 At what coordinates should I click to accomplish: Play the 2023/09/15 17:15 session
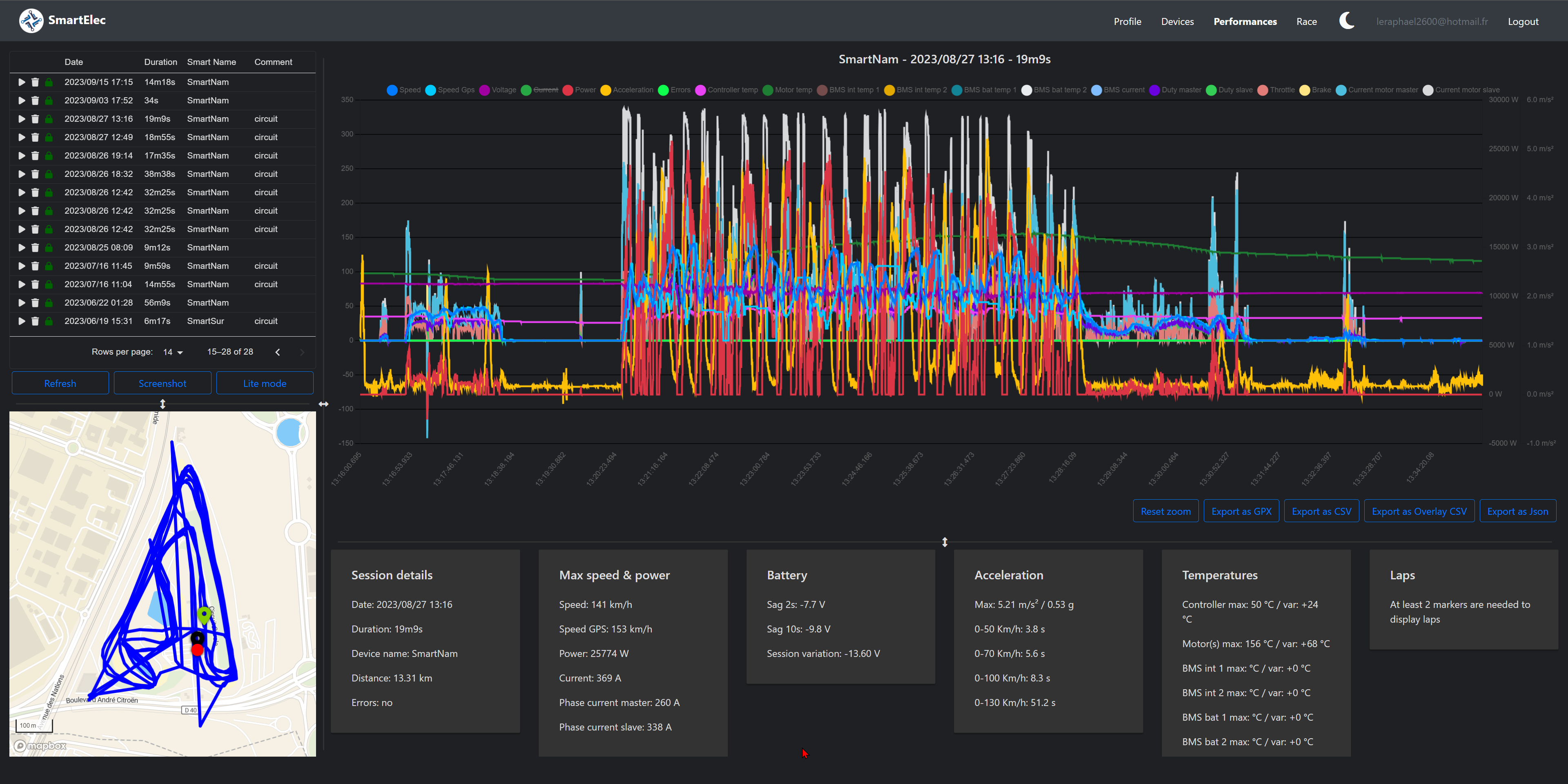21,82
